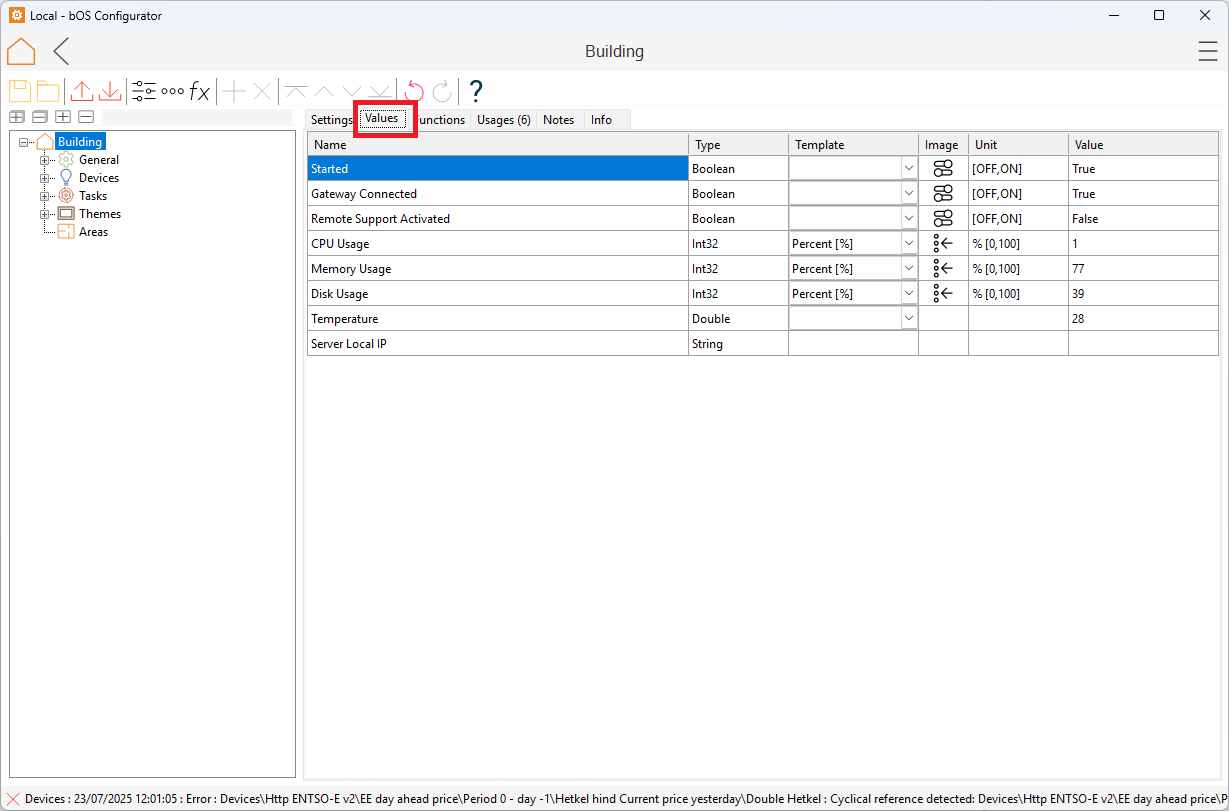
Task: Open the hamburger menu
Action: [x=1208, y=52]
